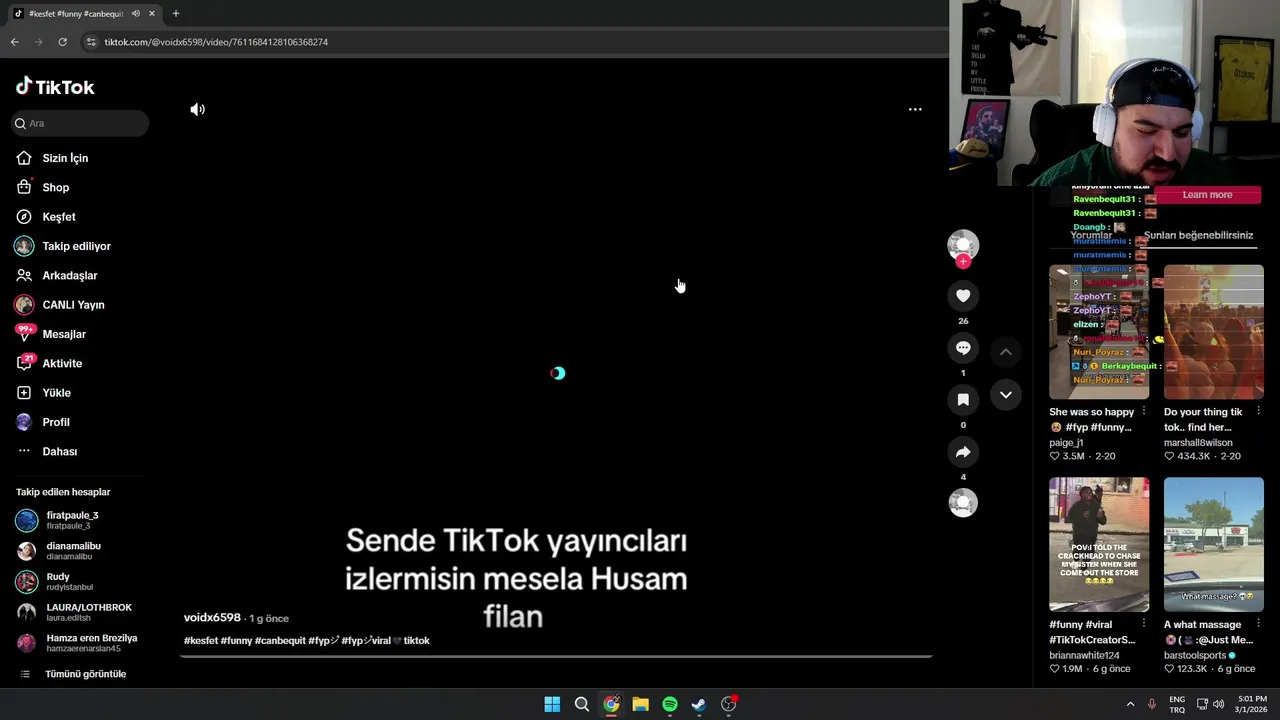This screenshot has height=720, width=1280.
Task: Go to the next video with down arrow
Action: [x=1006, y=395]
